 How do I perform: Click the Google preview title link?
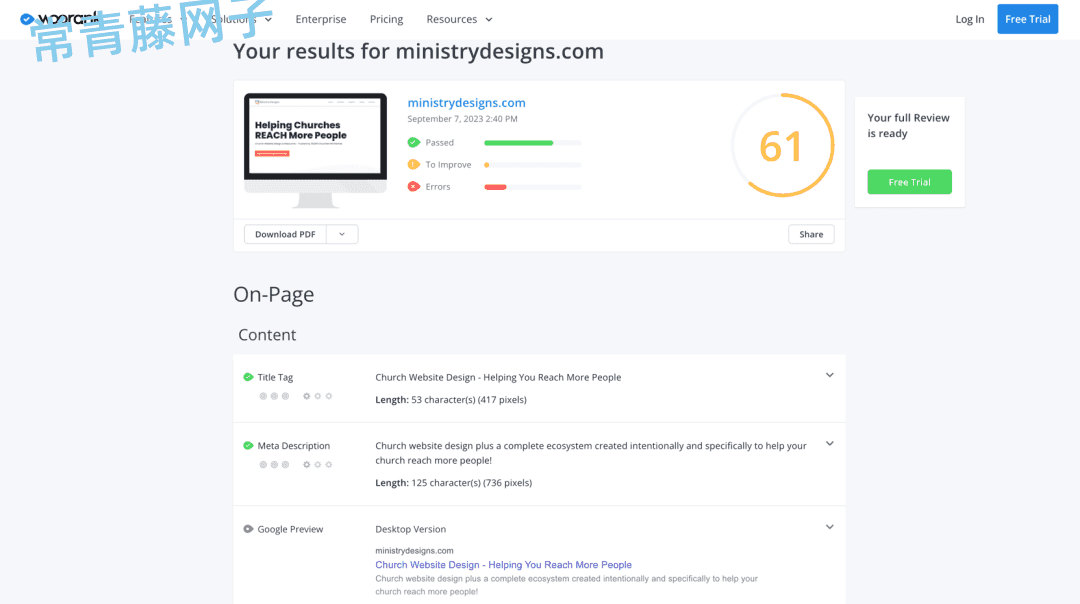coord(503,565)
